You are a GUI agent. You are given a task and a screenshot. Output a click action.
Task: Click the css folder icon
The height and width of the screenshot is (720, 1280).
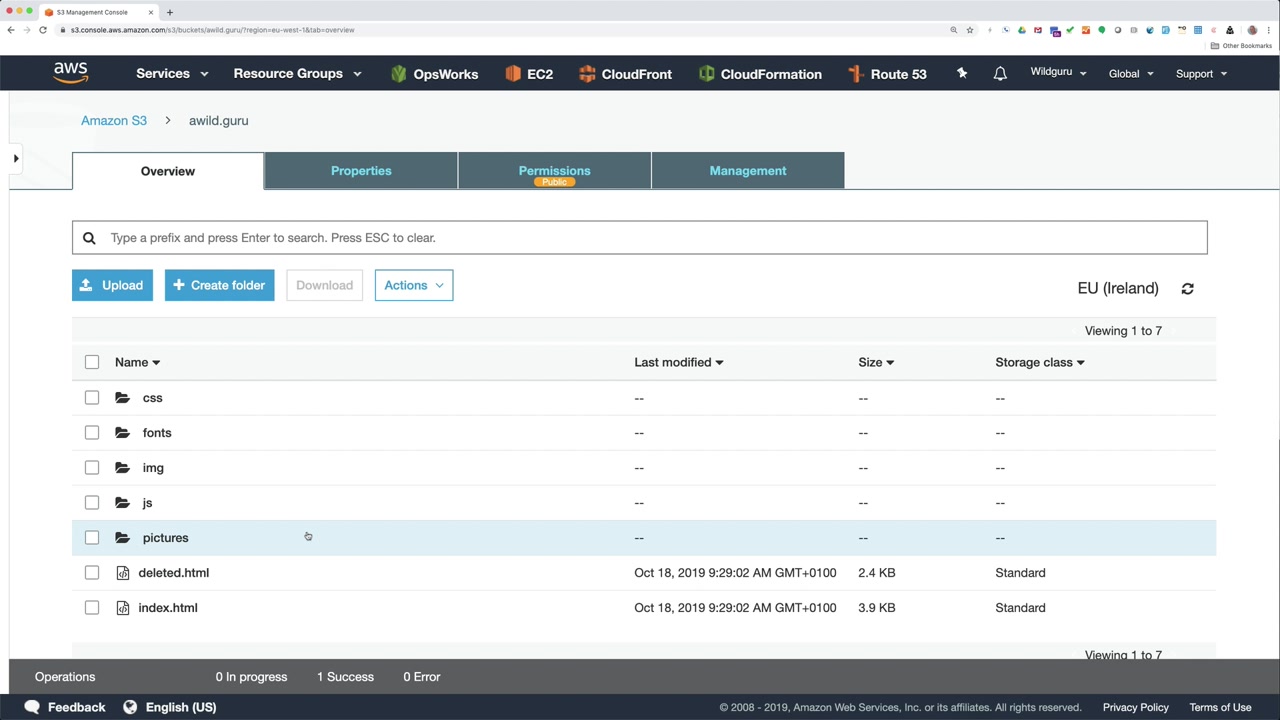pyautogui.click(x=122, y=398)
